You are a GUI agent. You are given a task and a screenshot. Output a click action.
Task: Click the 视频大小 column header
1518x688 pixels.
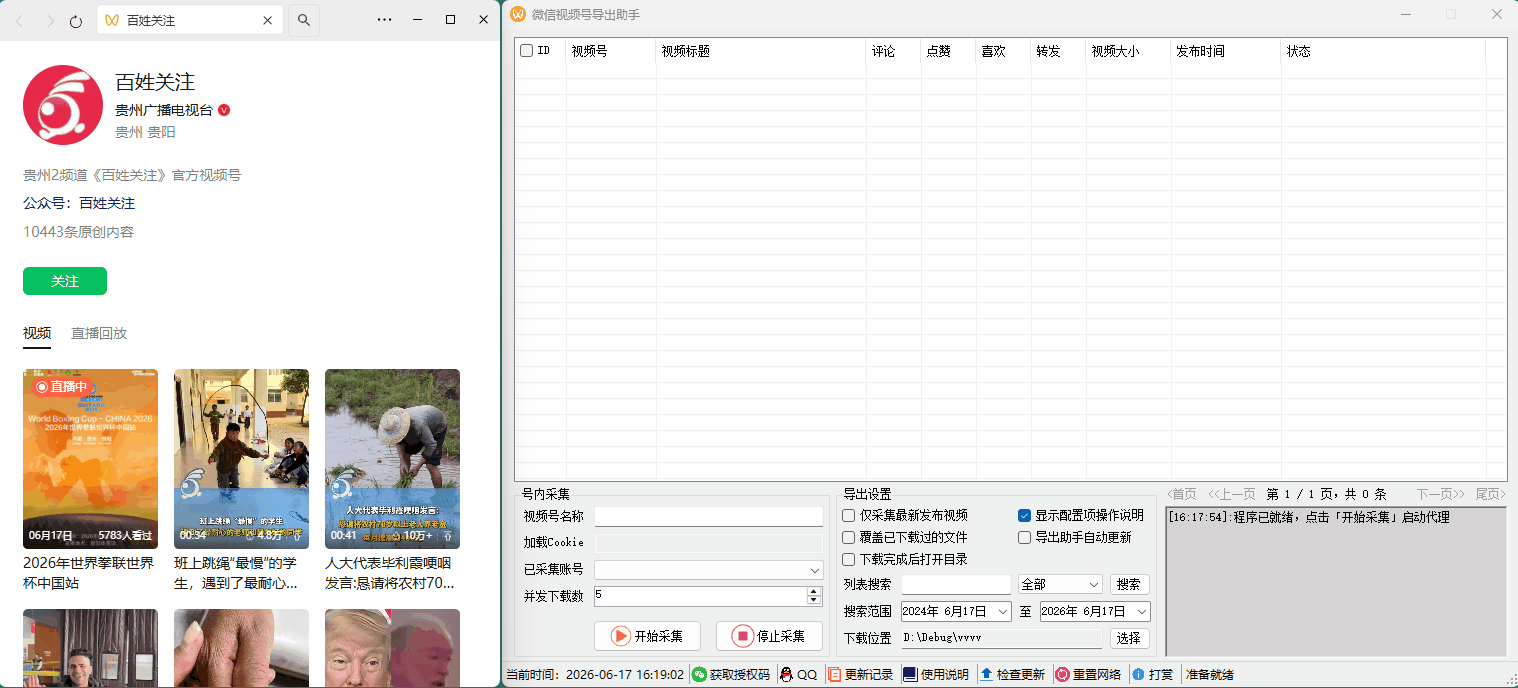1128,51
